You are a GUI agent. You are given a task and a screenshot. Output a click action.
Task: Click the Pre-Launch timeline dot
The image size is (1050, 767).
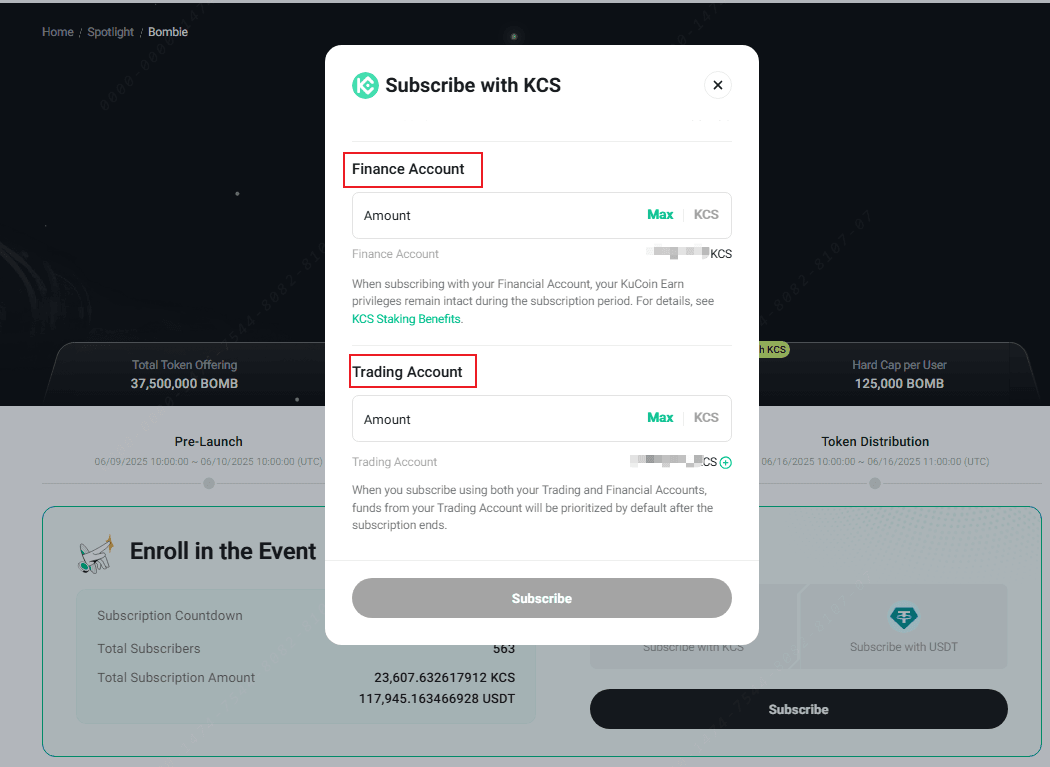tap(209, 483)
